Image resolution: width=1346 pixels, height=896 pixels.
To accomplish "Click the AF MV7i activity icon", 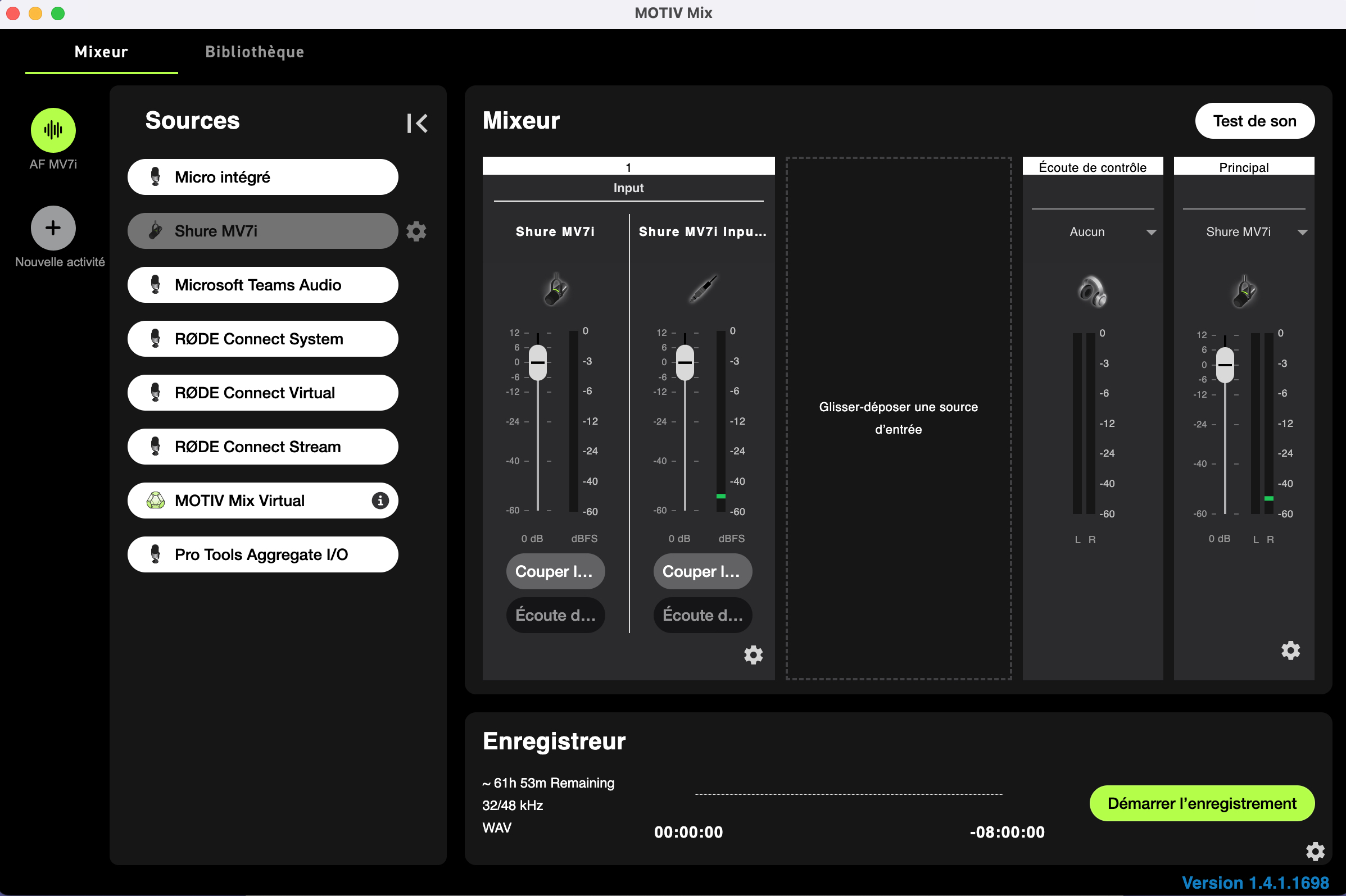I will [x=53, y=130].
